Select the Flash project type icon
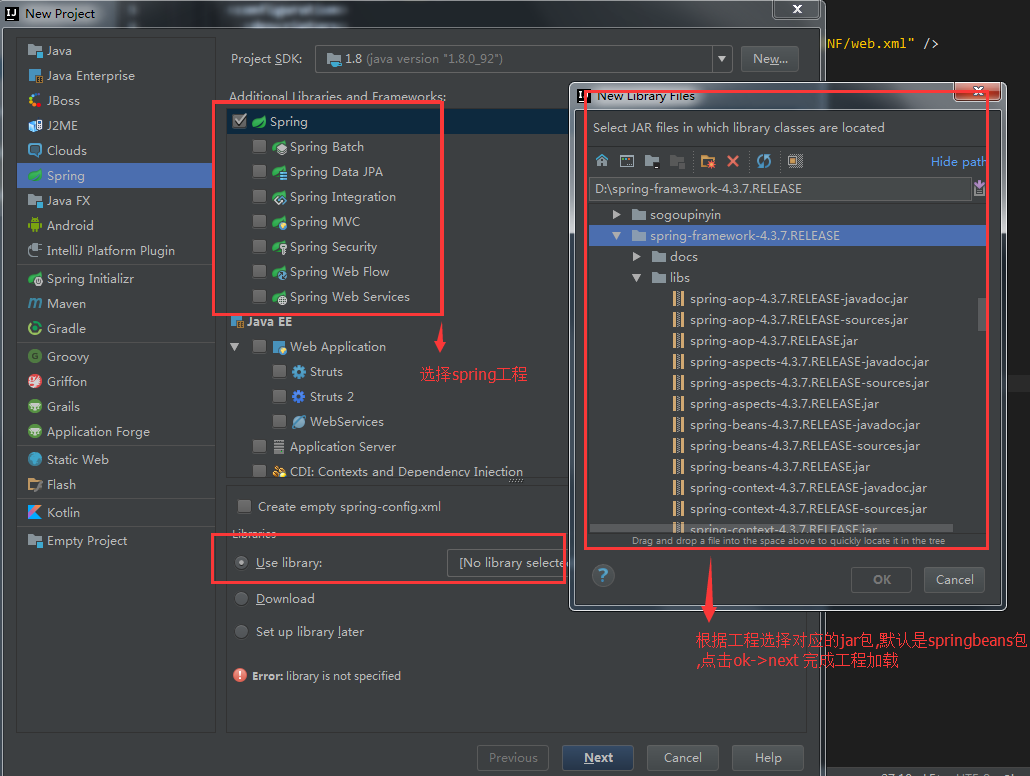1030x776 pixels. coord(35,484)
